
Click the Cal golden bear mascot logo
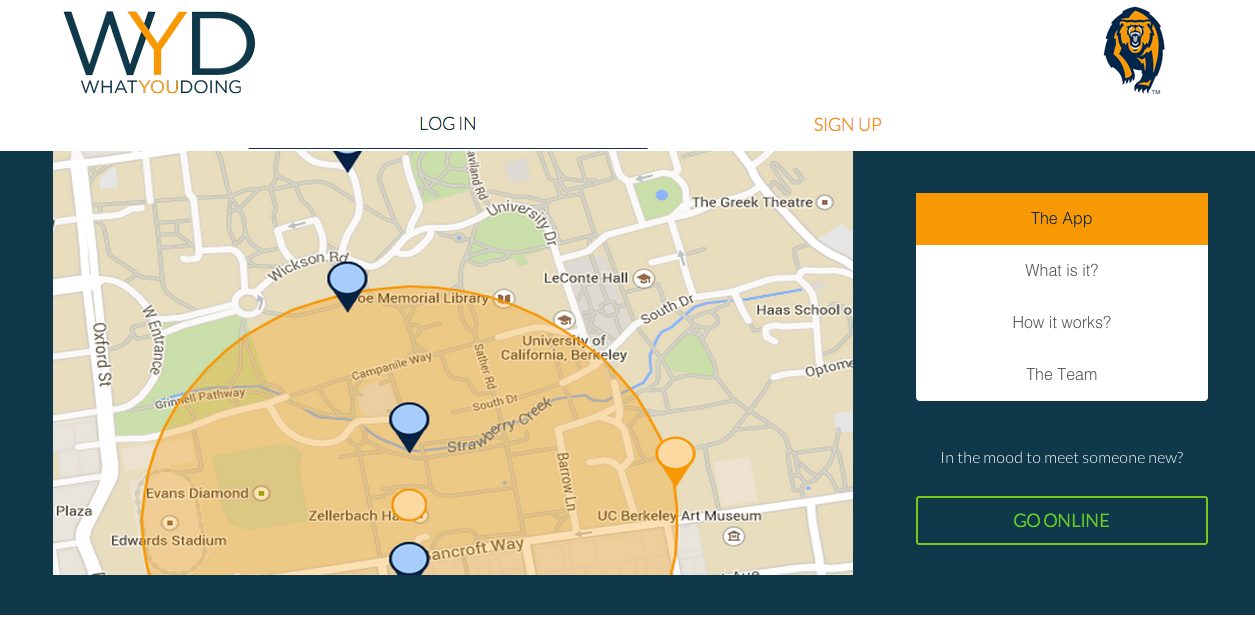(1134, 50)
